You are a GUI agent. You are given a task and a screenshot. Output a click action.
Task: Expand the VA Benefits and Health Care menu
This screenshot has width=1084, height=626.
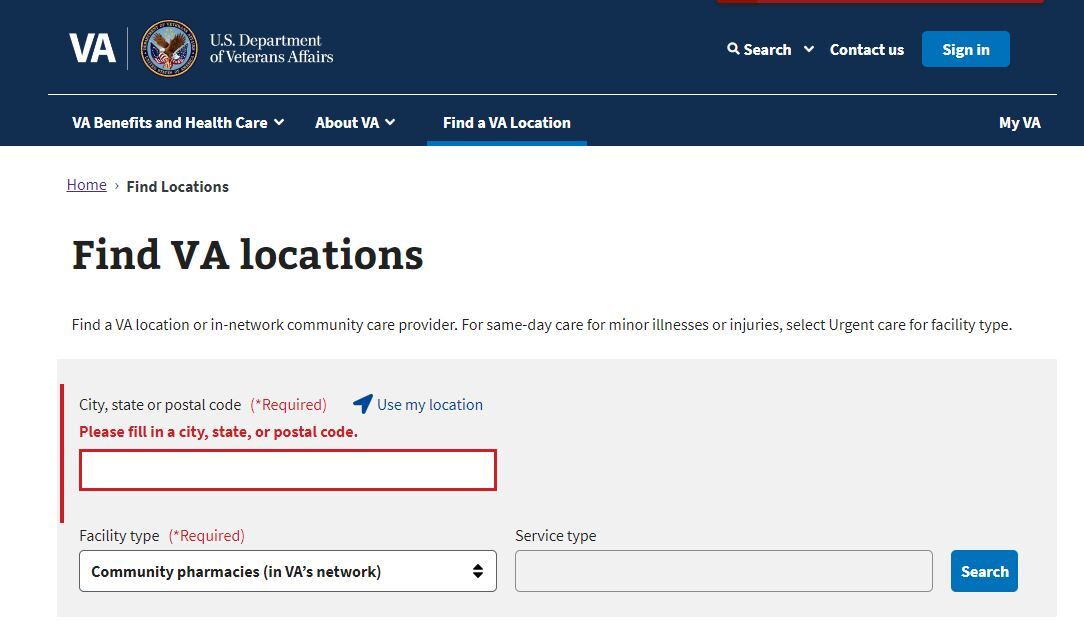tap(178, 122)
